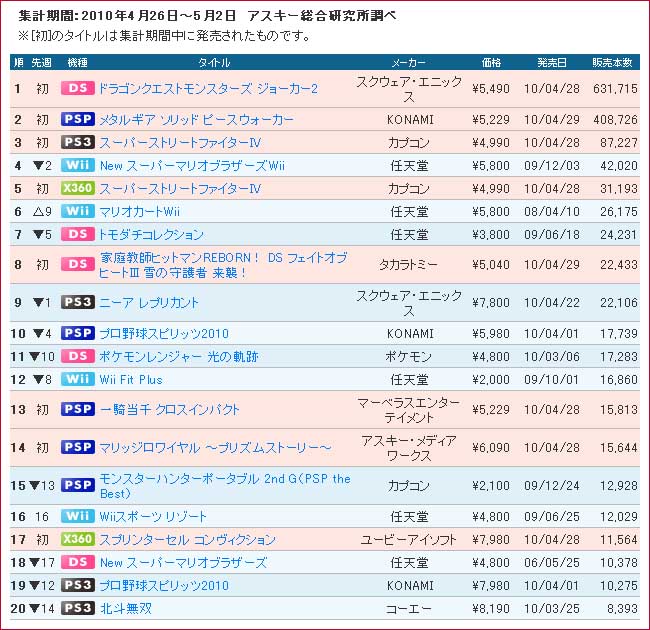The height and width of the screenshot is (630, 650).
Task: Click the メーカー column header
Action: (x=408, y=63)
